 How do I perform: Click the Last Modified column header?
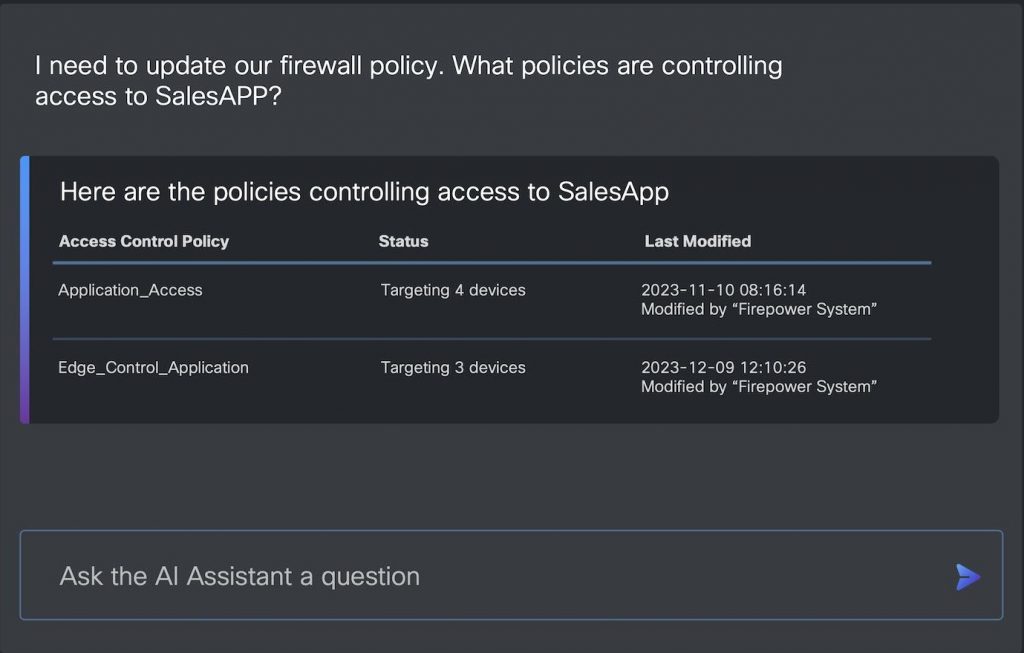pyautogui.click(x=697, y=241)
